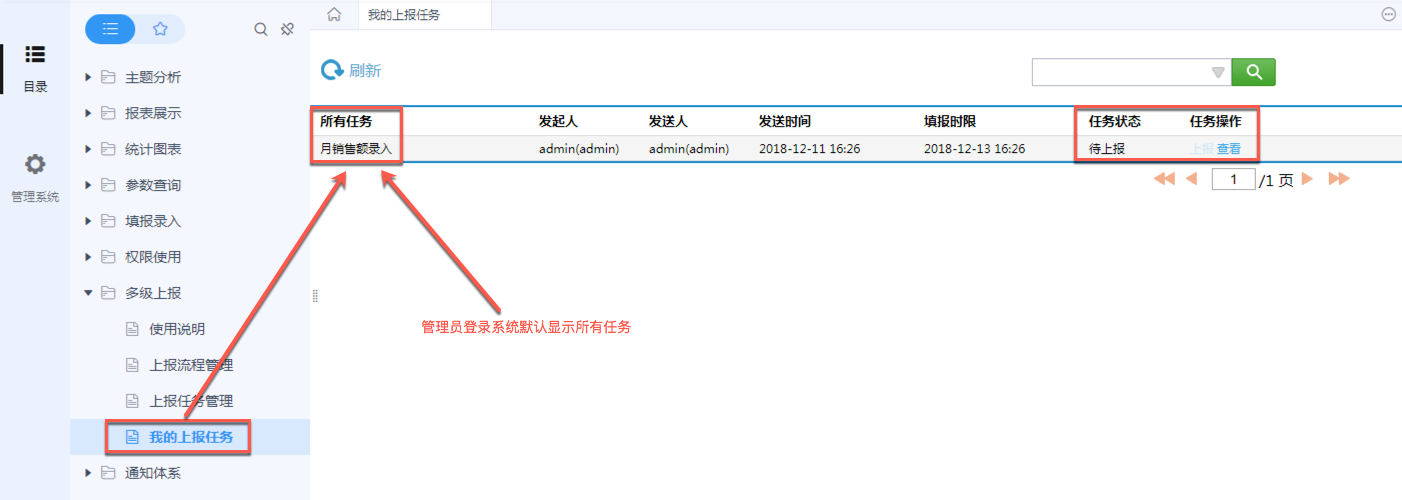Open the 使用说明 page
Image resolution: width=1402 pixels, height=500 pixels.
point(177,329)
